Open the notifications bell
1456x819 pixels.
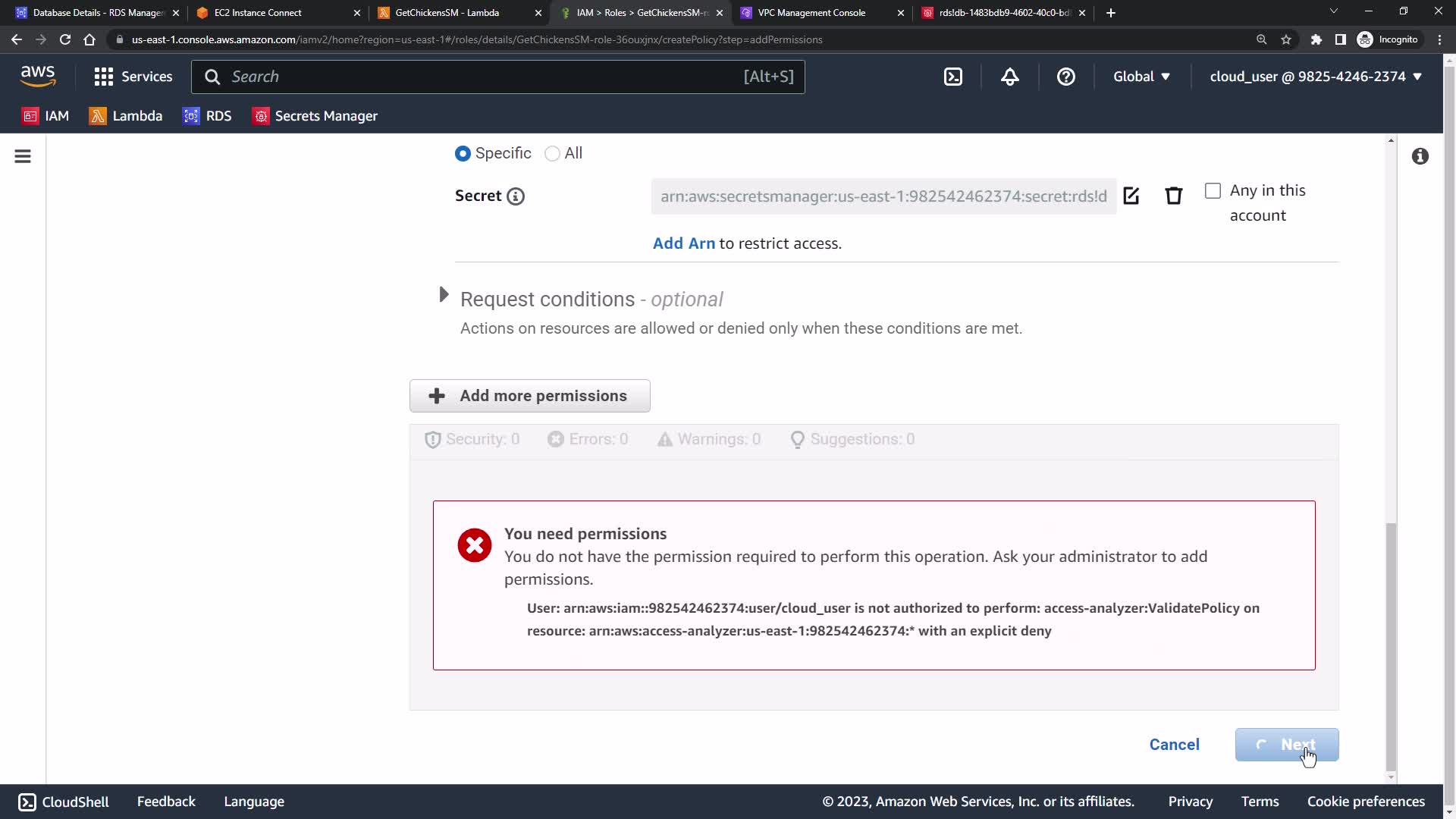pos(1009,77)
